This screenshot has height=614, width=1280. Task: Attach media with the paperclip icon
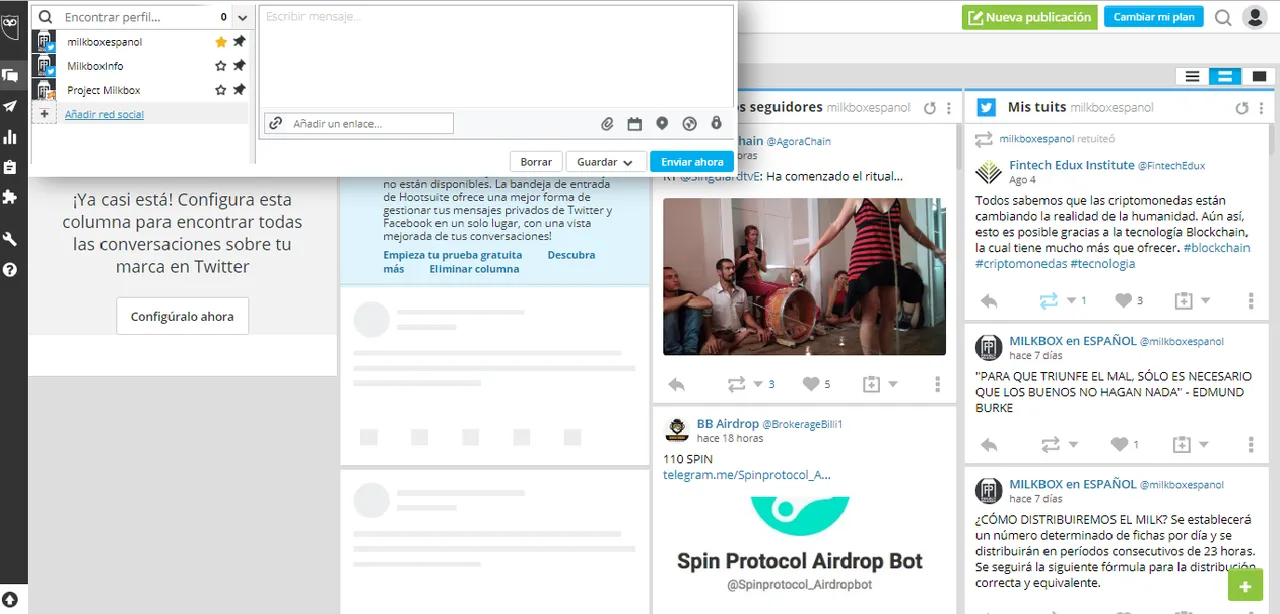coord(607,124)
